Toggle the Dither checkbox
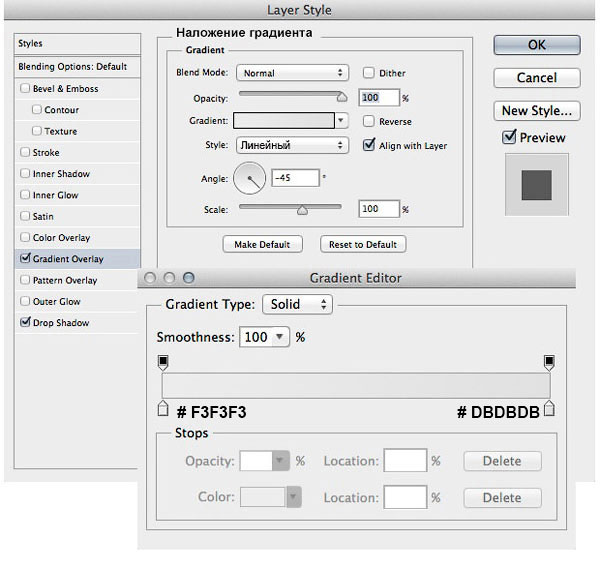This screenshot has height=569, width=600. (368, 73)
